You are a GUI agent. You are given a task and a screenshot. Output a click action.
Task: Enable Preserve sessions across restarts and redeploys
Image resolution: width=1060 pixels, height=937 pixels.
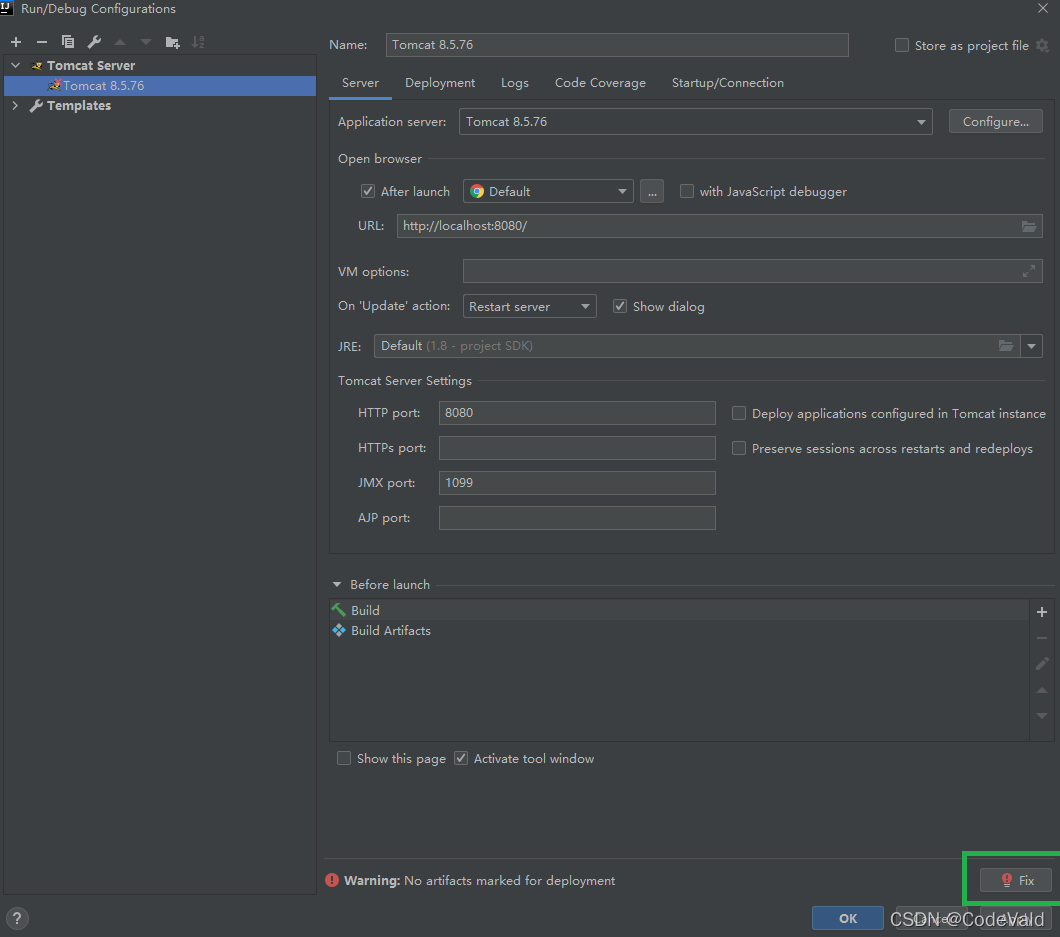point(739,448)
